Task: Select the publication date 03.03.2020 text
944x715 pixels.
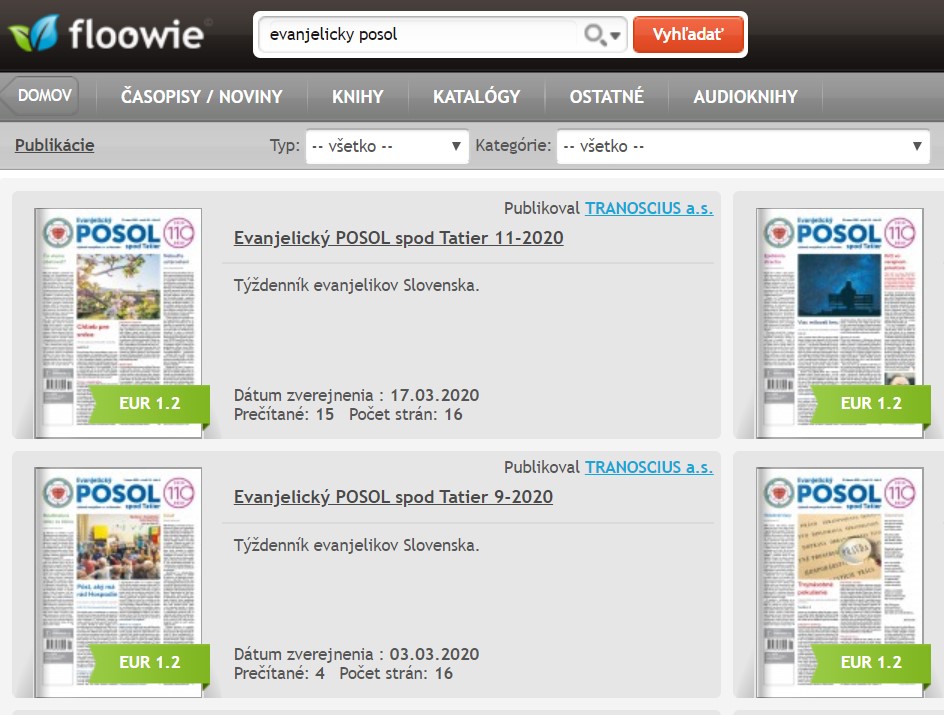Action: (x=435, y=654)
